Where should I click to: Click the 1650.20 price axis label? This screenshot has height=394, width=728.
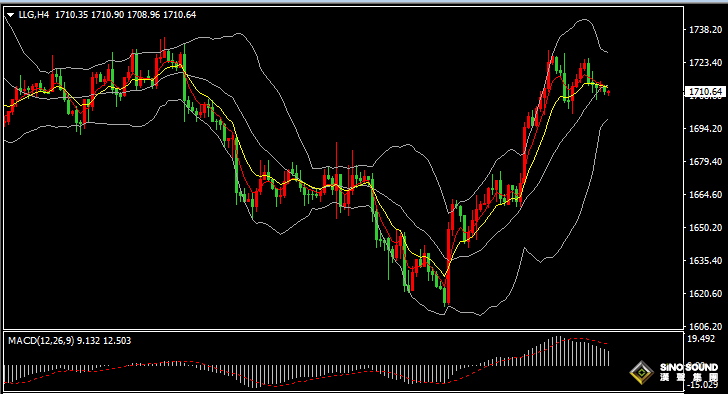[x=705, y=227]
